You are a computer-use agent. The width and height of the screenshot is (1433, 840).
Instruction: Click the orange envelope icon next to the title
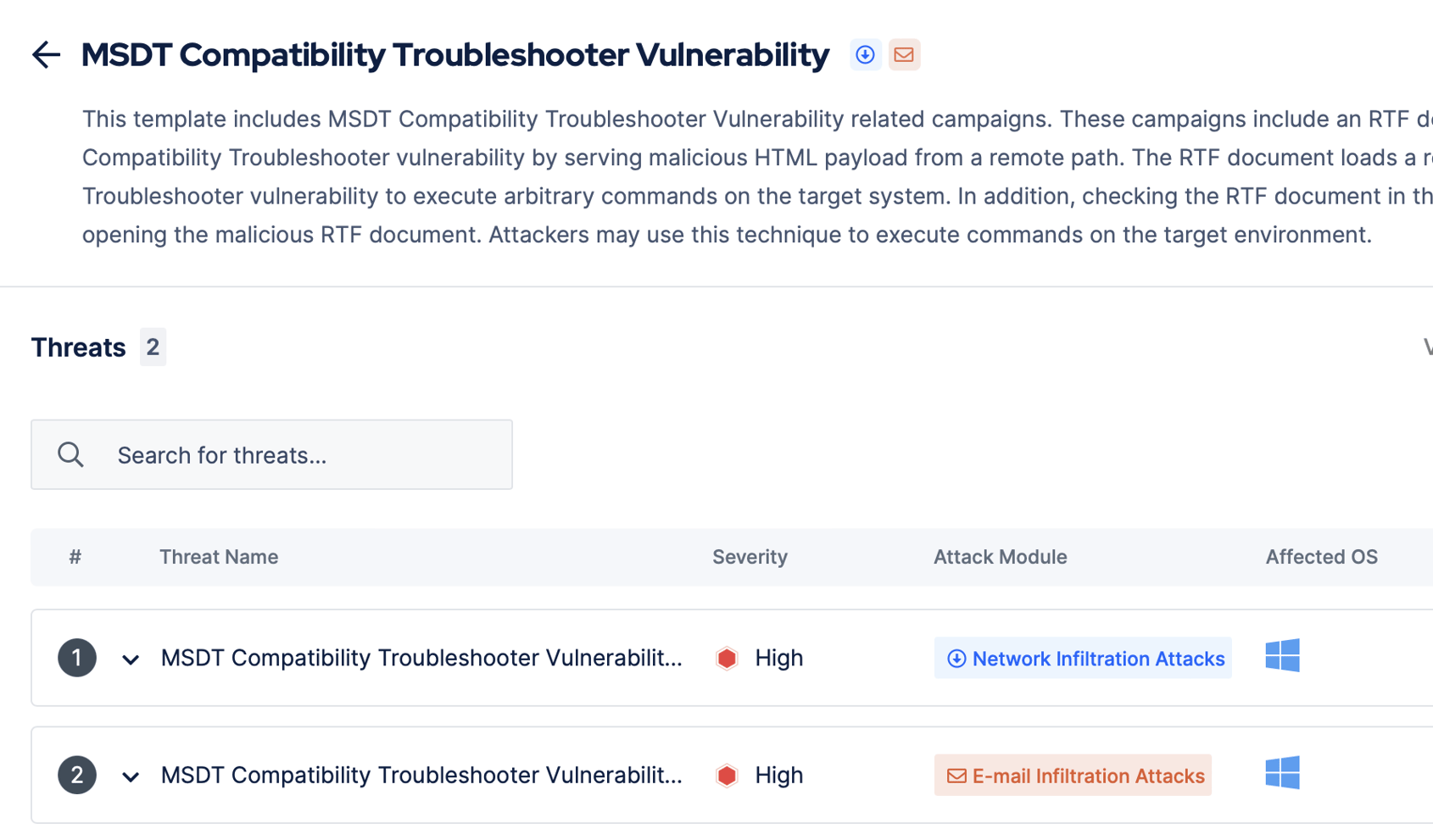point(904,54)
